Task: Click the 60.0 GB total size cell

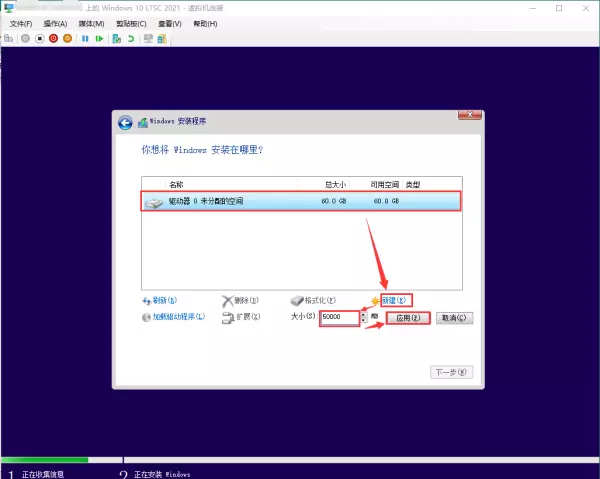Action: (334, 201)
